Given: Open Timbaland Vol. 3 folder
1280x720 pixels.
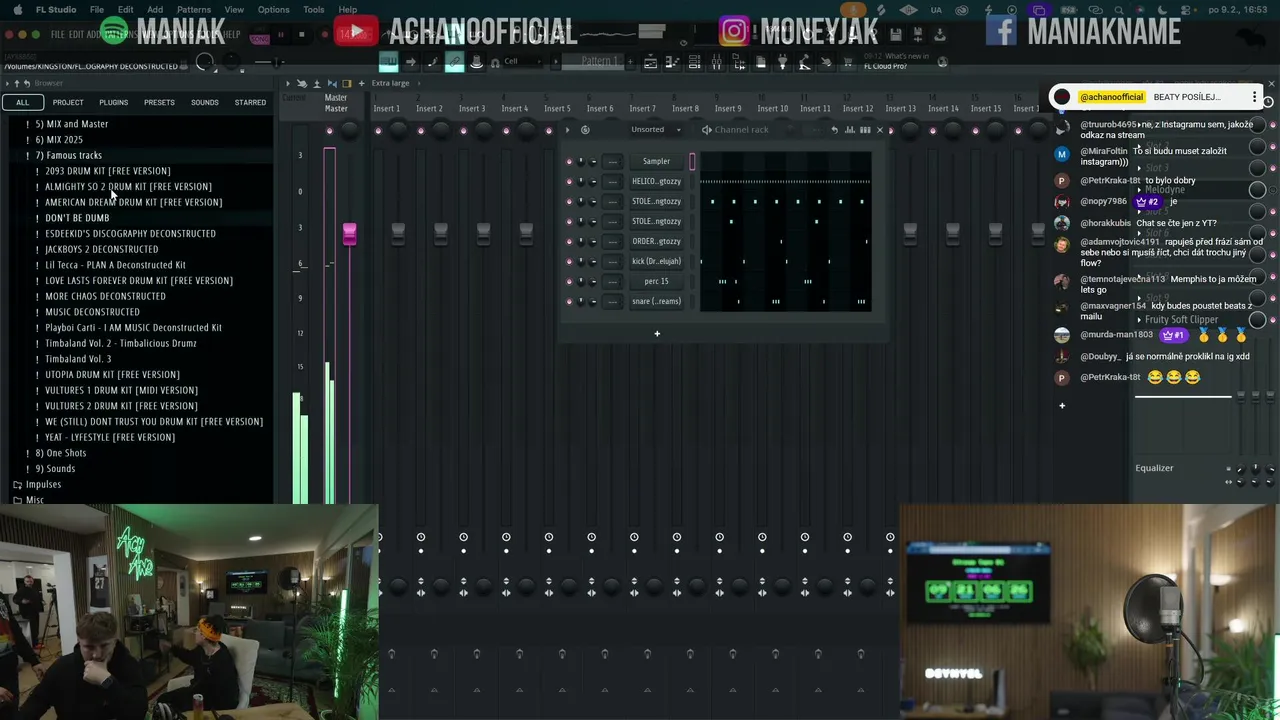Looking at the screenshot, I should (78, 359).
